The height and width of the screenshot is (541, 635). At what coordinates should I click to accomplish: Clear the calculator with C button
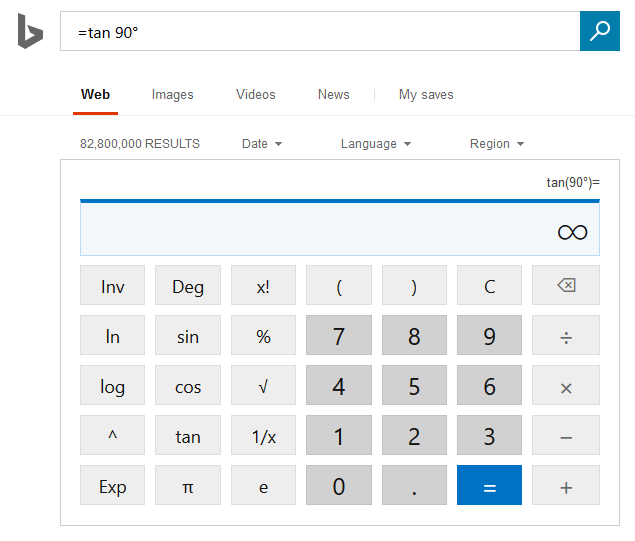pos(490,286)
